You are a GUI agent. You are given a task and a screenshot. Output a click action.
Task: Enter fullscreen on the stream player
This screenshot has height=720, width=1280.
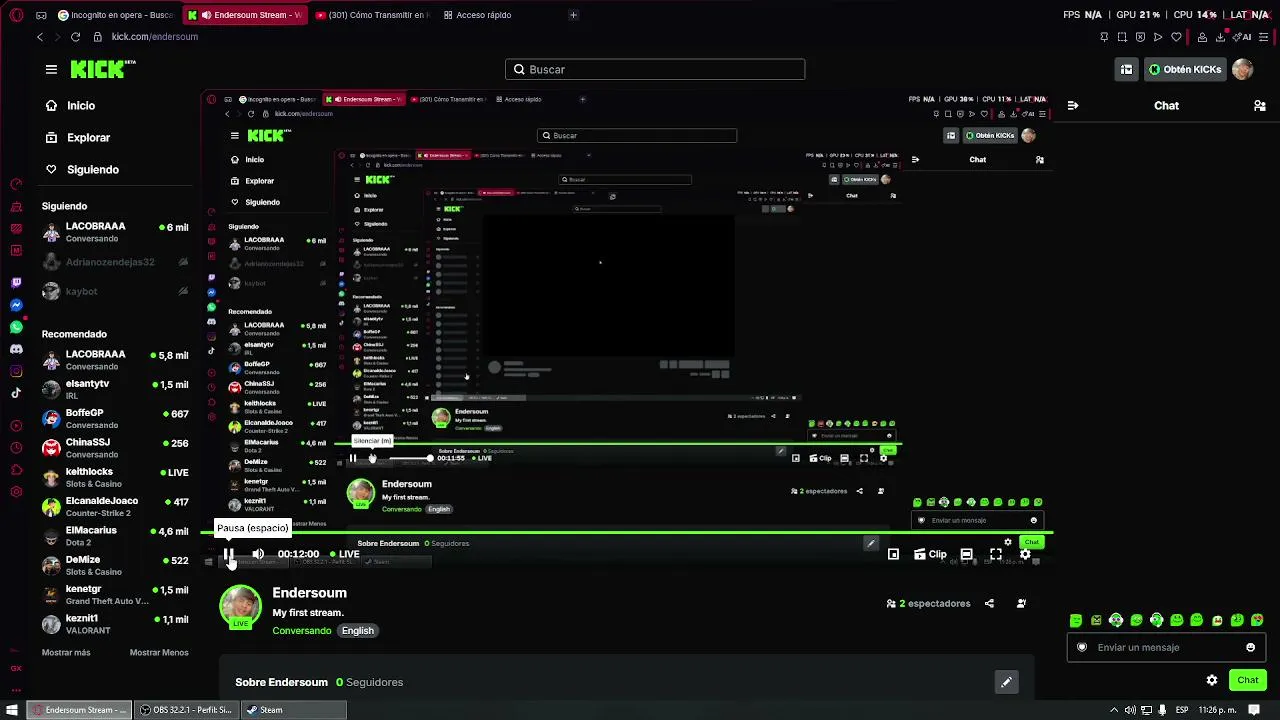[996, 554]
